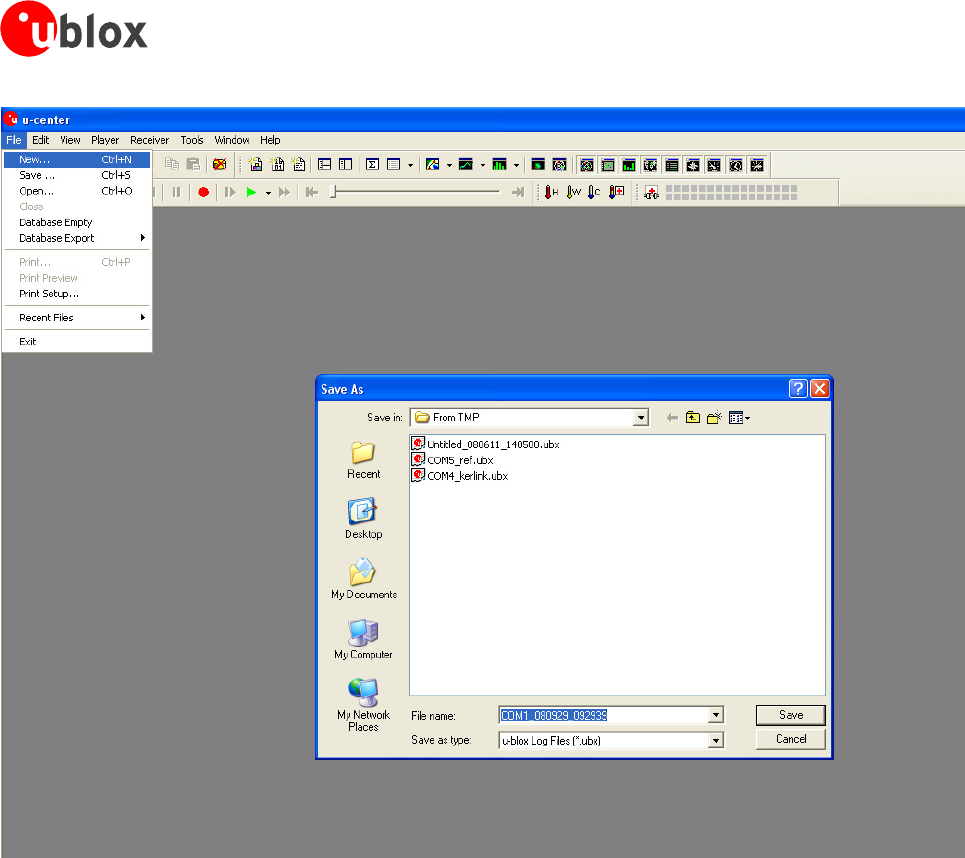The height and width of the screenshot is (858, 965).
Task: Click the File name input field
Action: point(604,715)
